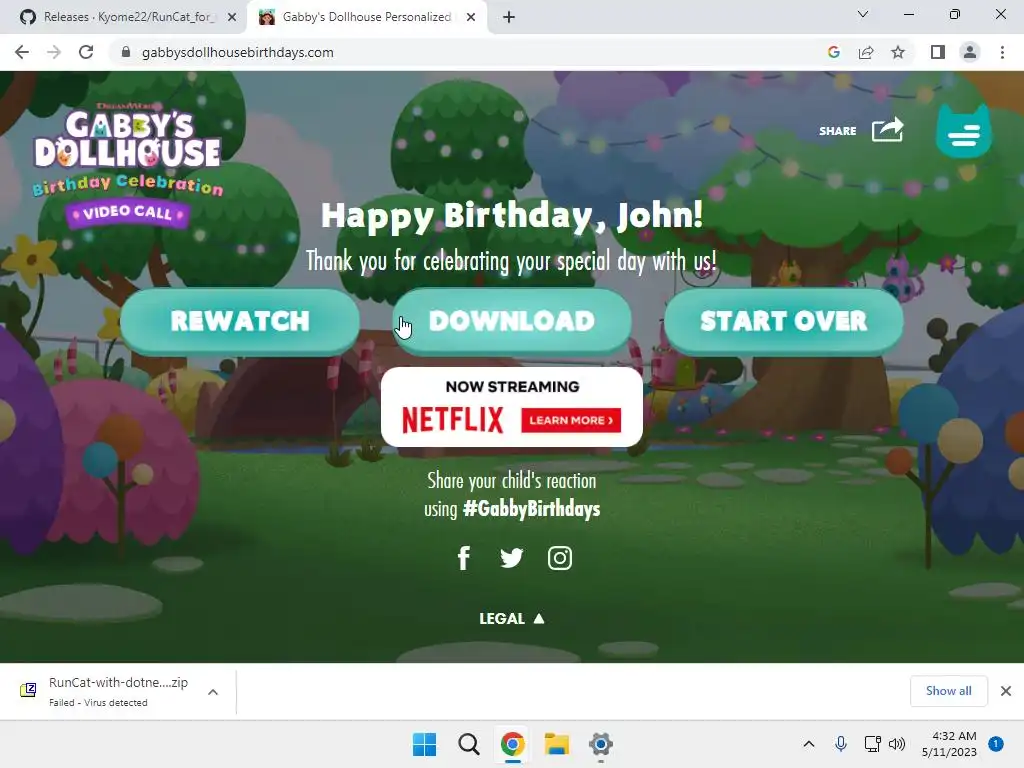1024x768 pixels.
Task: Open the Windows Start menu
Action: click(x=424, y=744)
